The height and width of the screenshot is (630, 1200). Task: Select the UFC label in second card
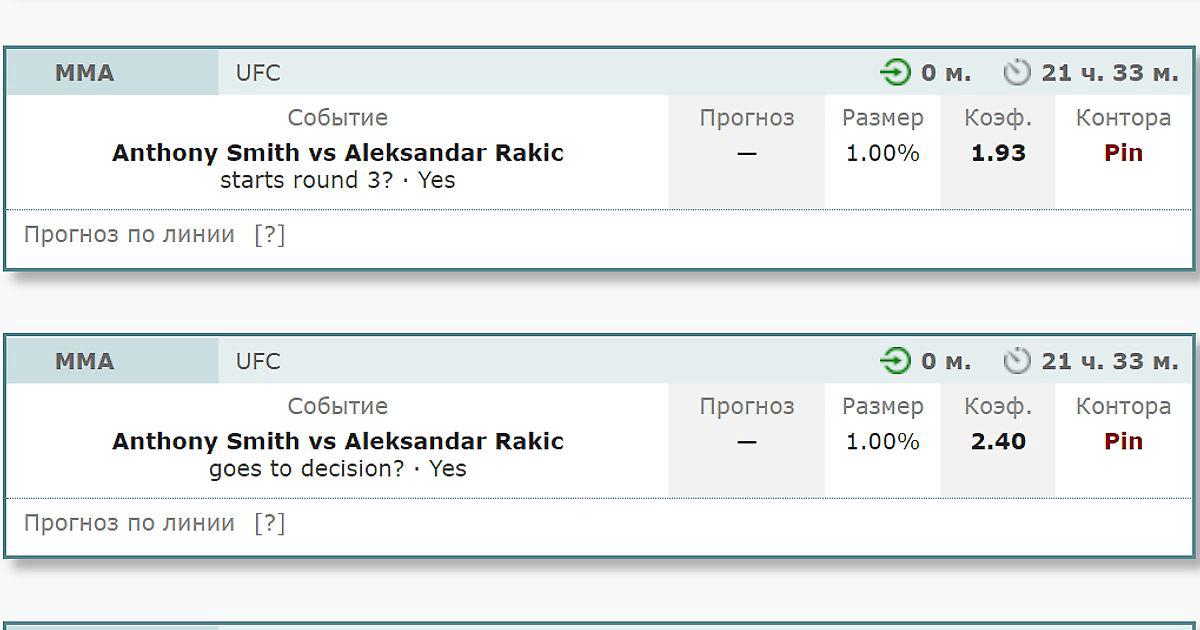258,361
